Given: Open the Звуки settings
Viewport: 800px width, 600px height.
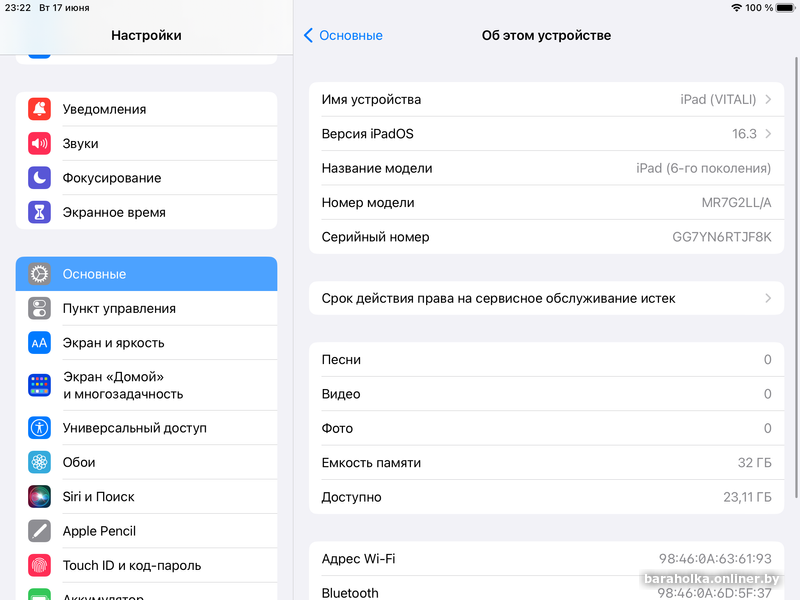Looking at the screenshot, I should pos(146,143).
